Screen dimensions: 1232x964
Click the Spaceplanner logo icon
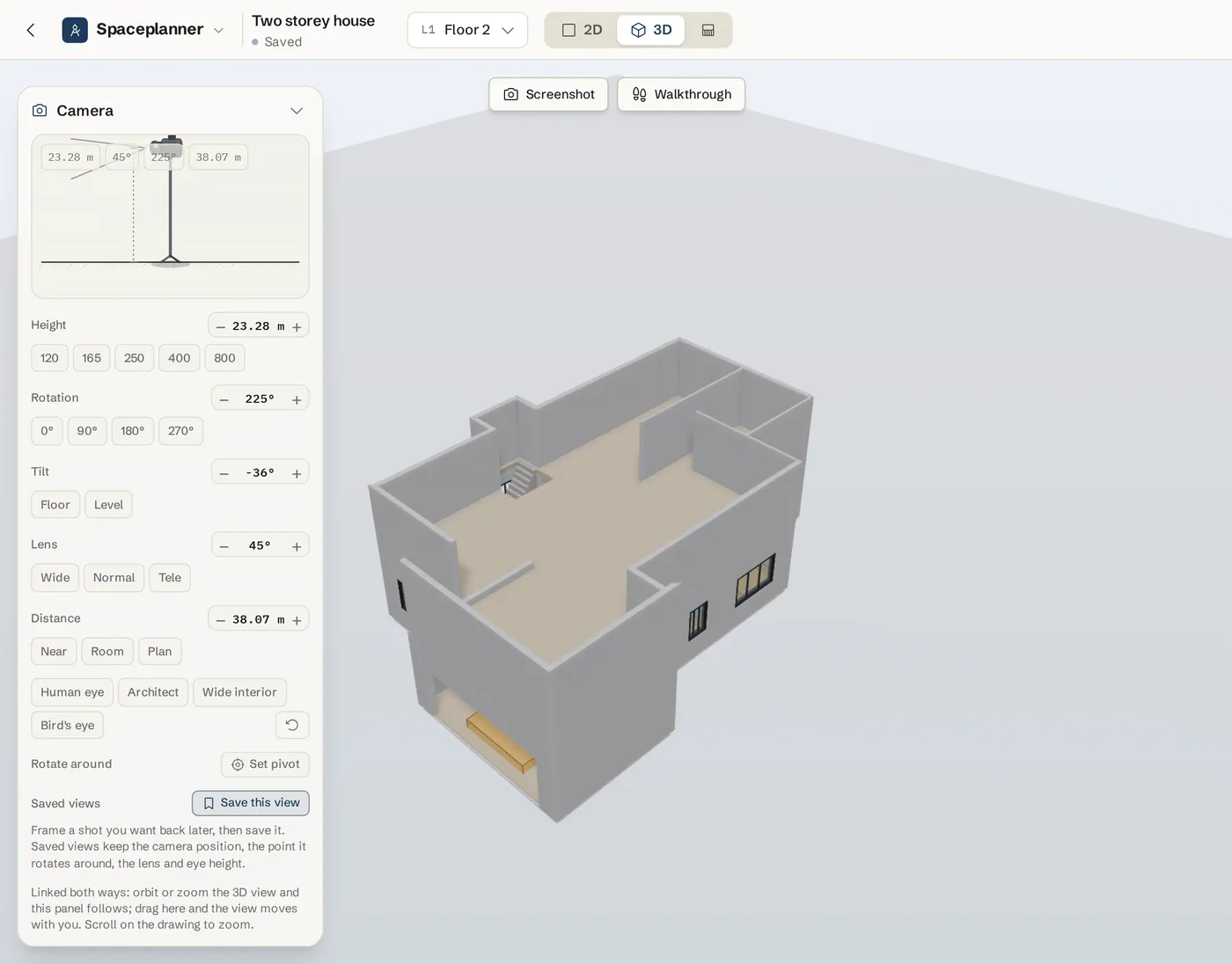[x=75, y=30]
